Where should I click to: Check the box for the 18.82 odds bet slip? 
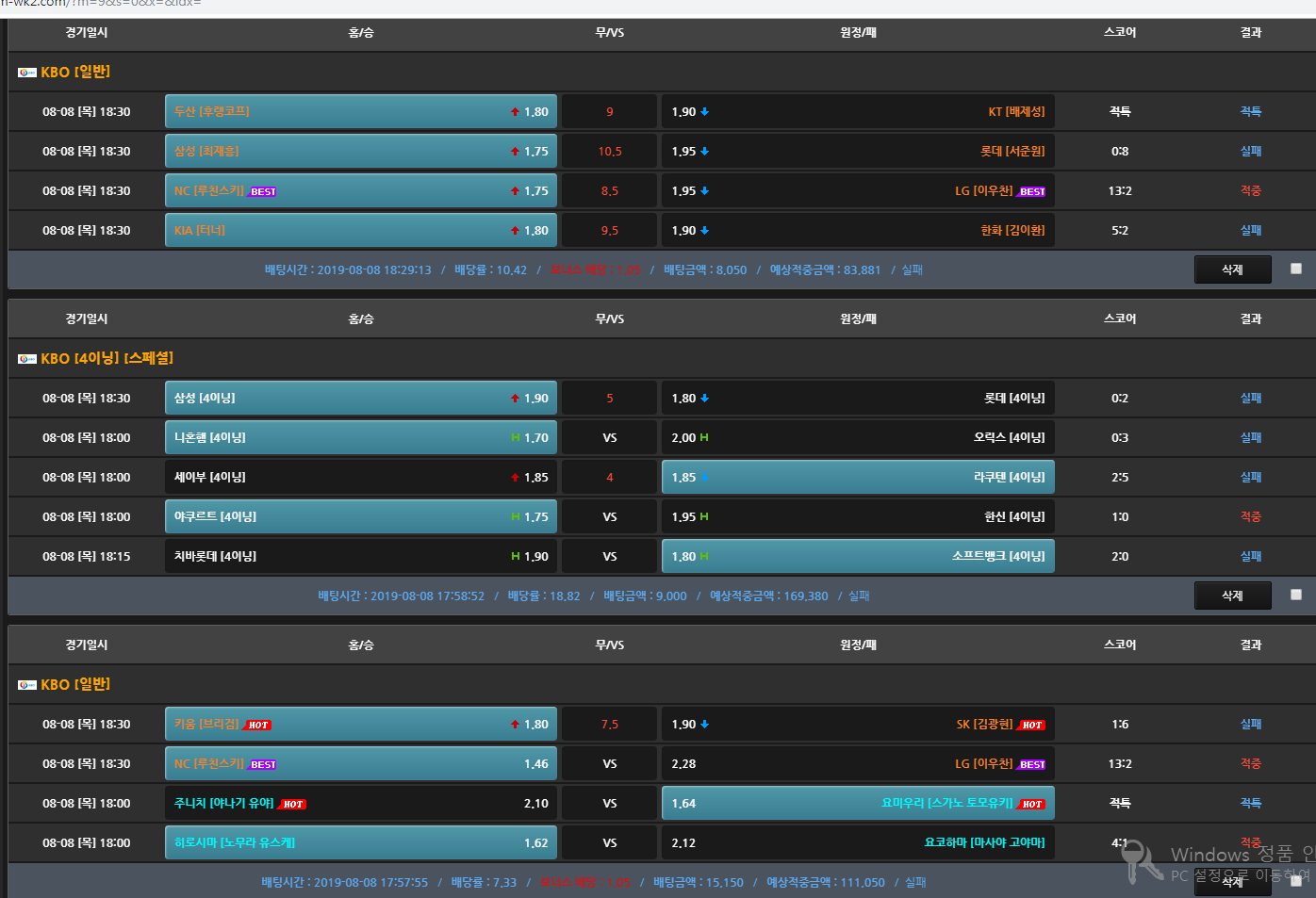pos(1296,595)
